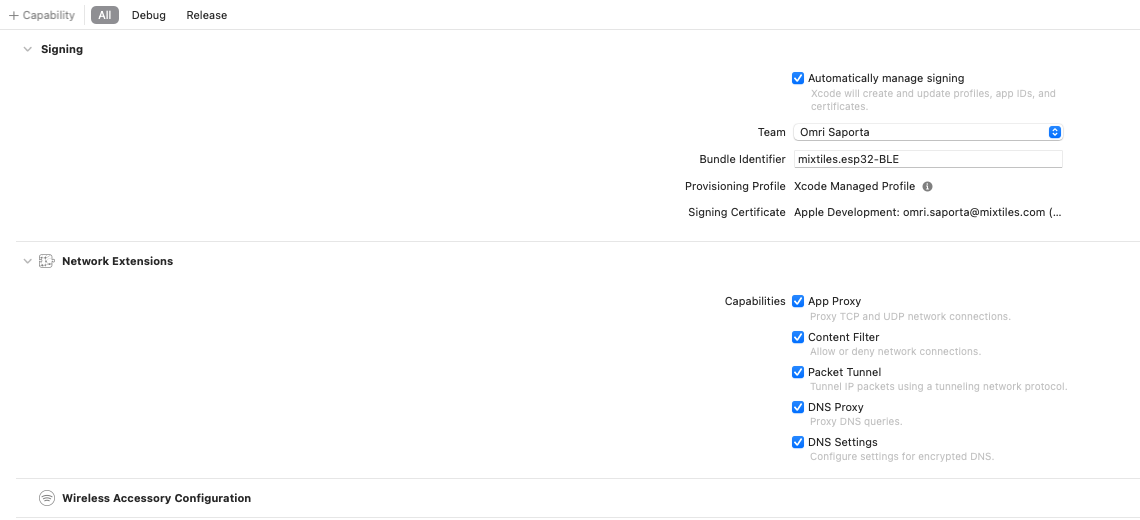Switch to the Debug tab

click(x=149, y=15)
